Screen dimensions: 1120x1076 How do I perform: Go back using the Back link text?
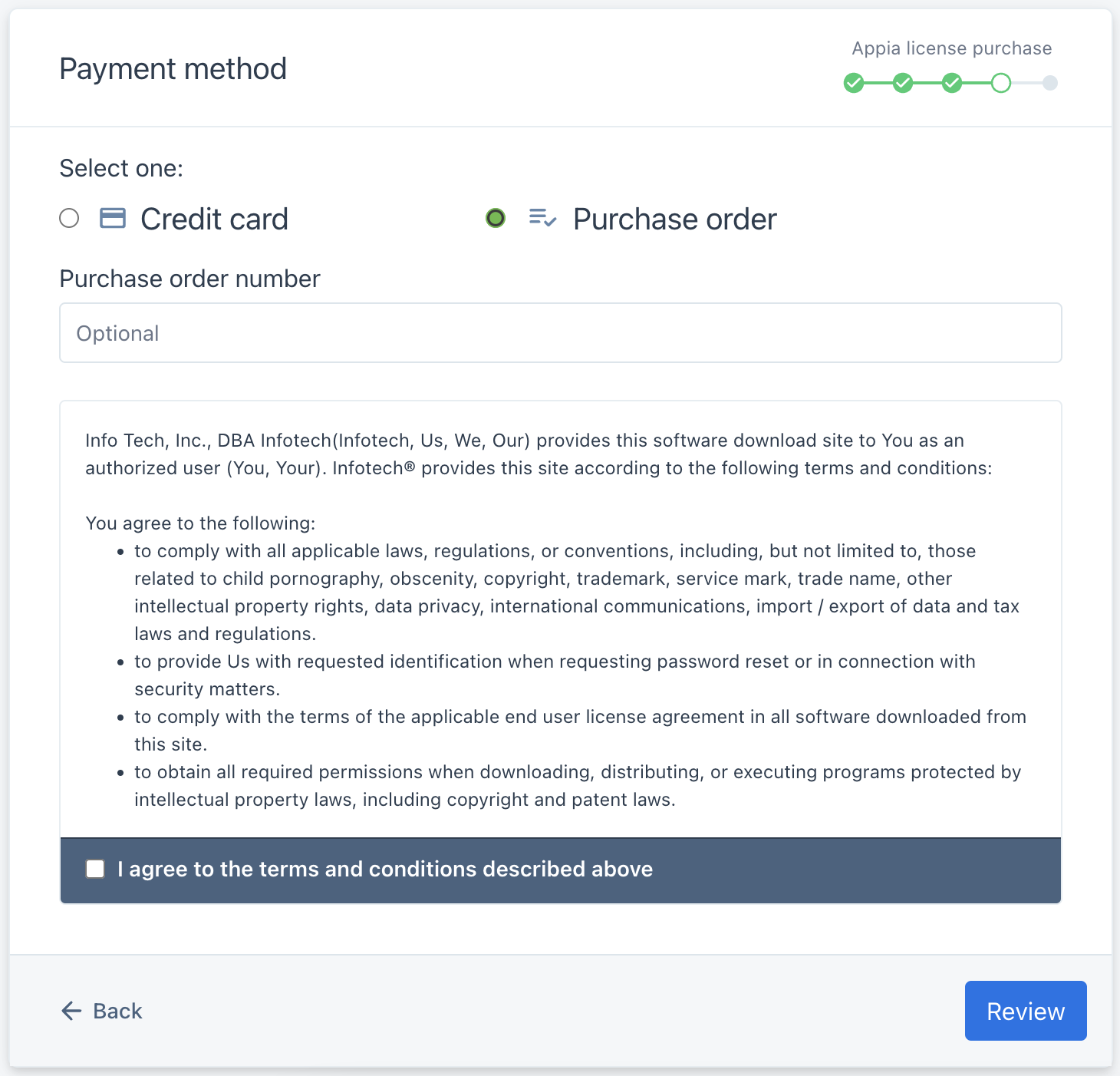pyautogui.click(x=117, y=1011)
